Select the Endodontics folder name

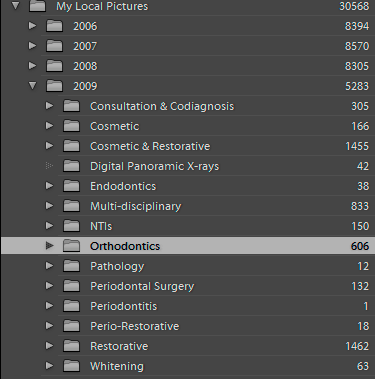[123, 186]
